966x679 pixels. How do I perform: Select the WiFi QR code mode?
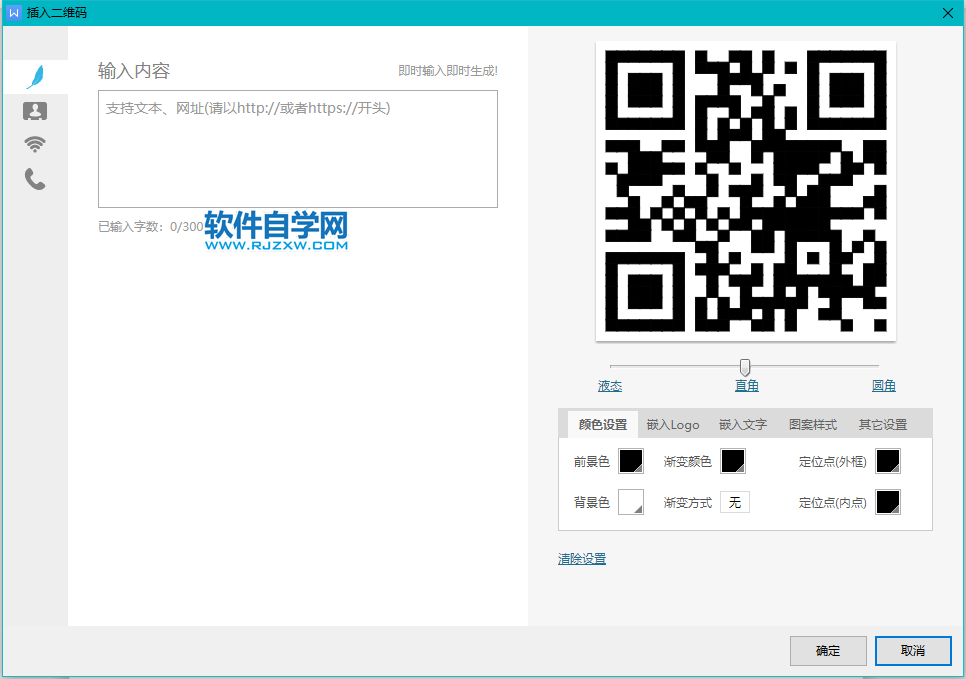pyautogui.click(x=36, y=144)
